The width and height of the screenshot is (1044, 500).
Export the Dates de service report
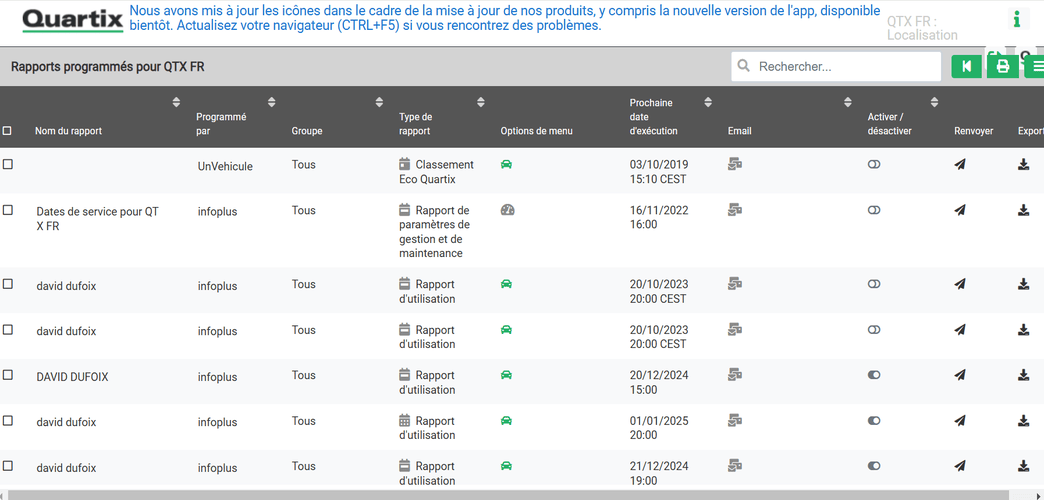click(x=1024, y=210)
